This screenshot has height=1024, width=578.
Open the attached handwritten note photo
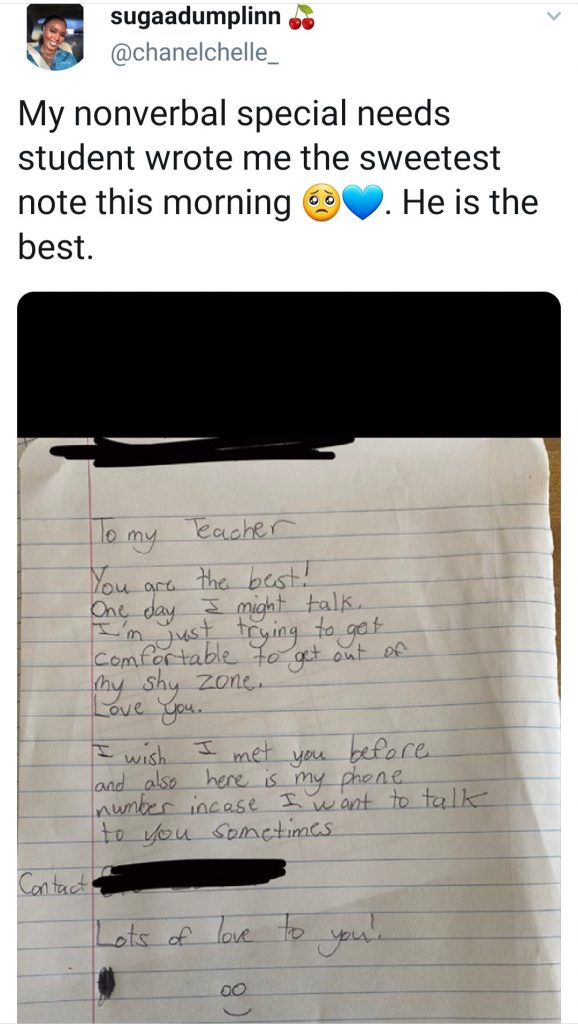coord(289,657)
